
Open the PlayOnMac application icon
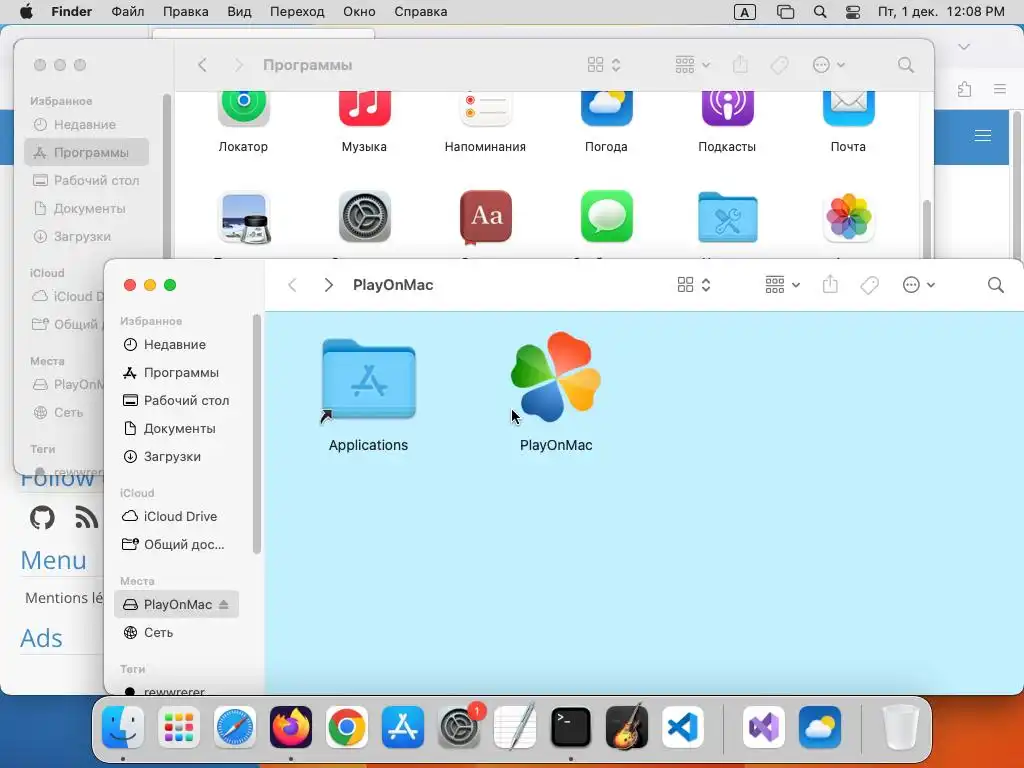point(556,377)
